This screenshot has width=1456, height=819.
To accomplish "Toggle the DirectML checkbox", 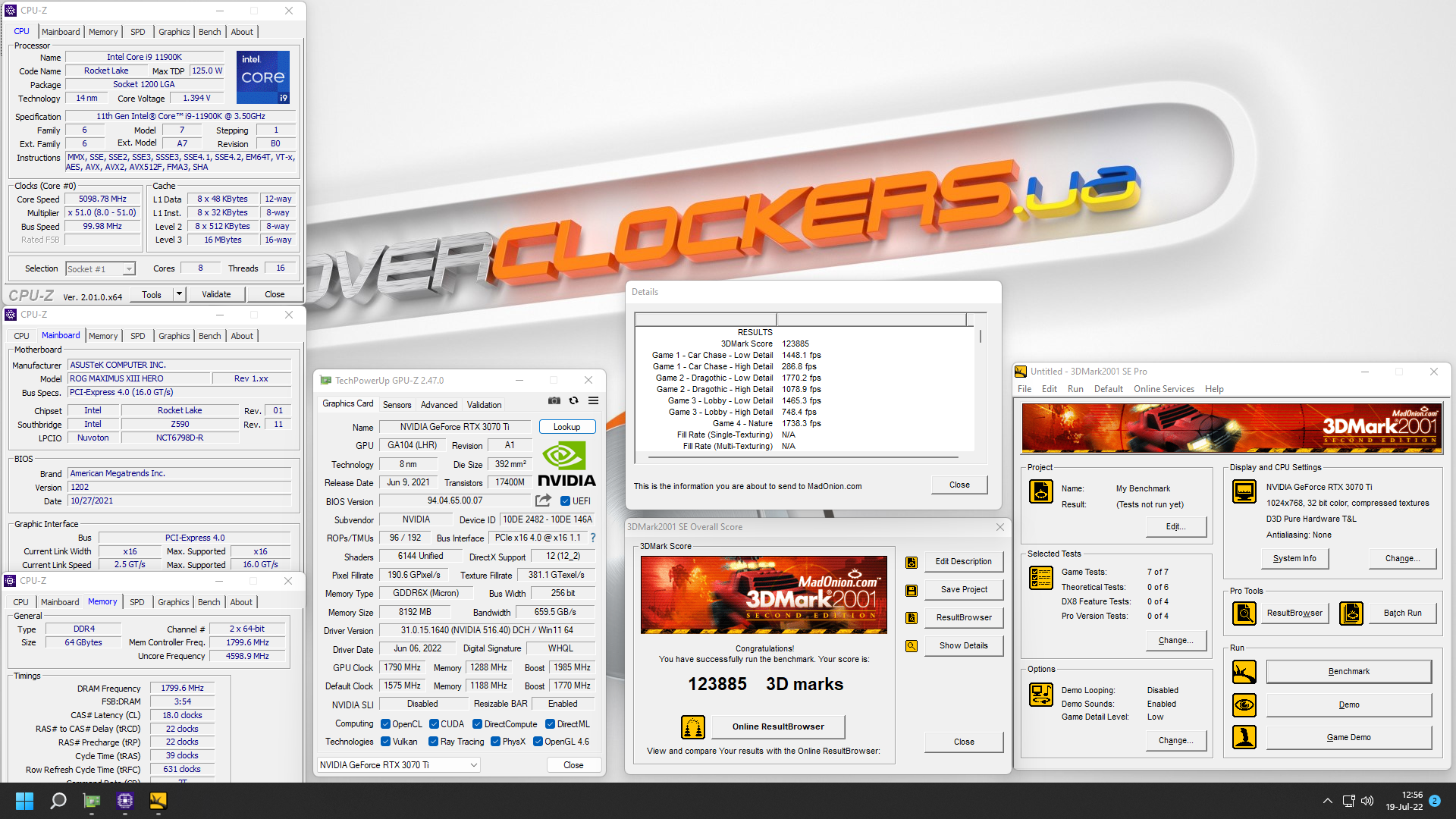I will [551, 724].
